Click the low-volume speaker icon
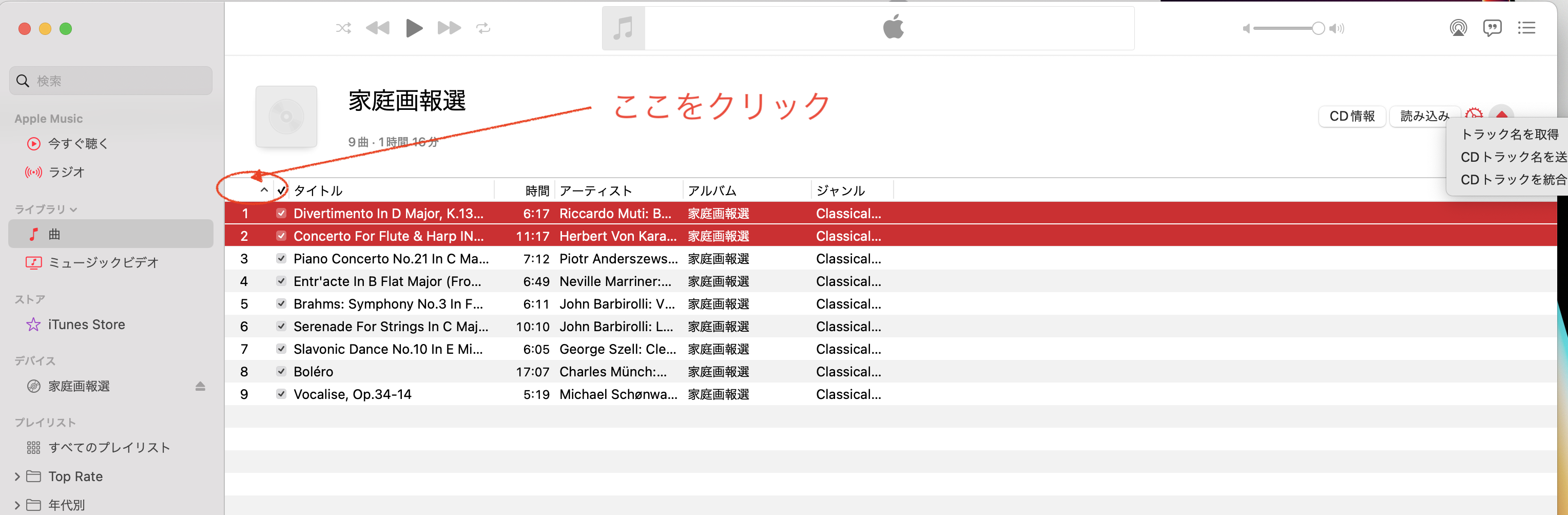The width and height of the screenshot is (1568, 515). [1246, 29]
